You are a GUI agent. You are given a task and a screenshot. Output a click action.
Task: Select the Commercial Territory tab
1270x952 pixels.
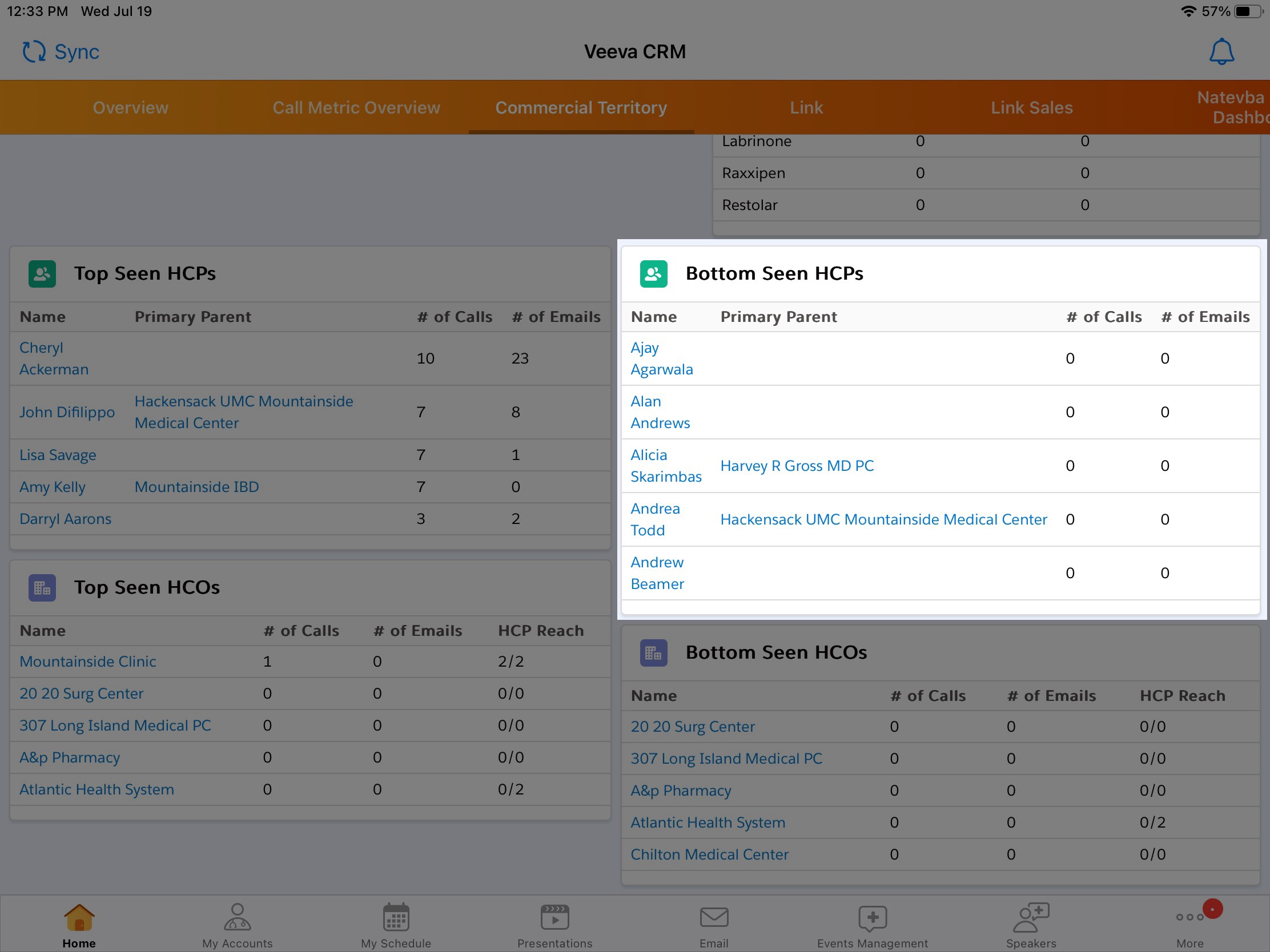point(581,107)
